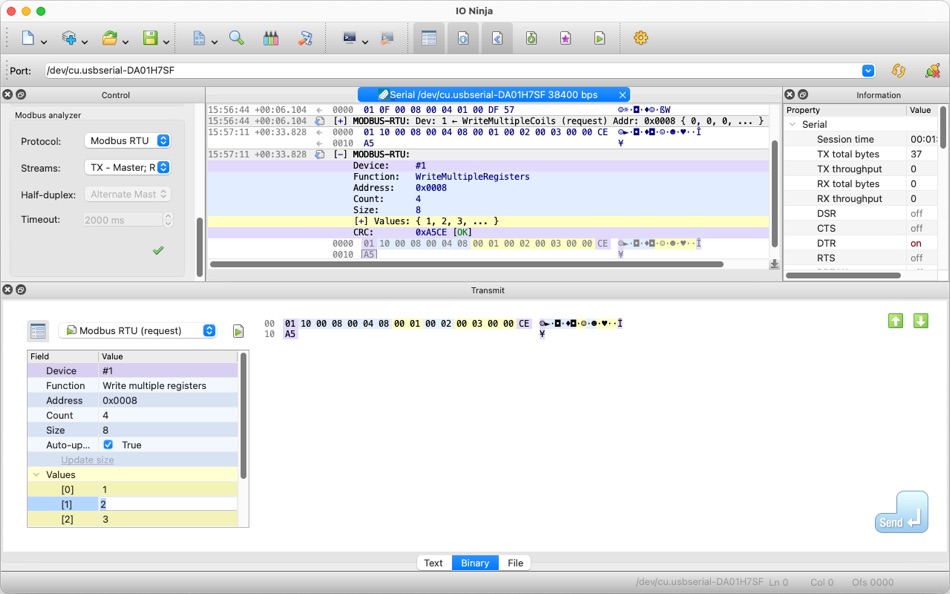Image resolution: width=950 pixels, height=594 pixels.
Task: Open settings with the orange gear icon
Action: pyautogui.click(x=640, y=38)
